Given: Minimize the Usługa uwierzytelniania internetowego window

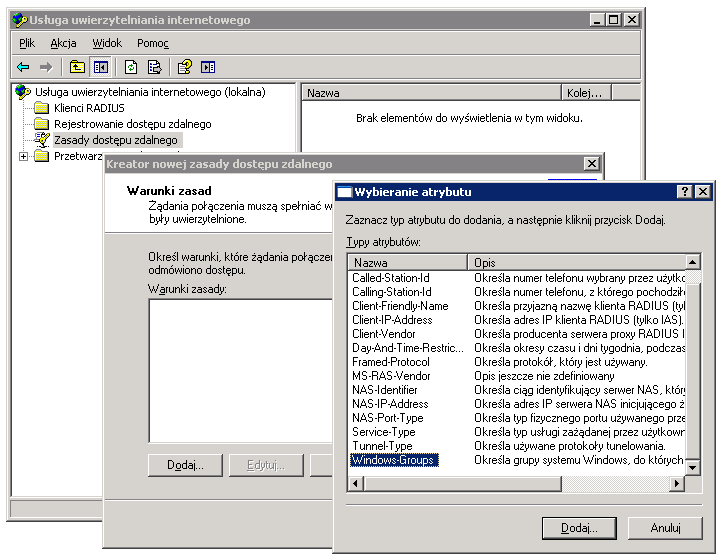Looking at the screenshot, I should click(x=597, y=20).
